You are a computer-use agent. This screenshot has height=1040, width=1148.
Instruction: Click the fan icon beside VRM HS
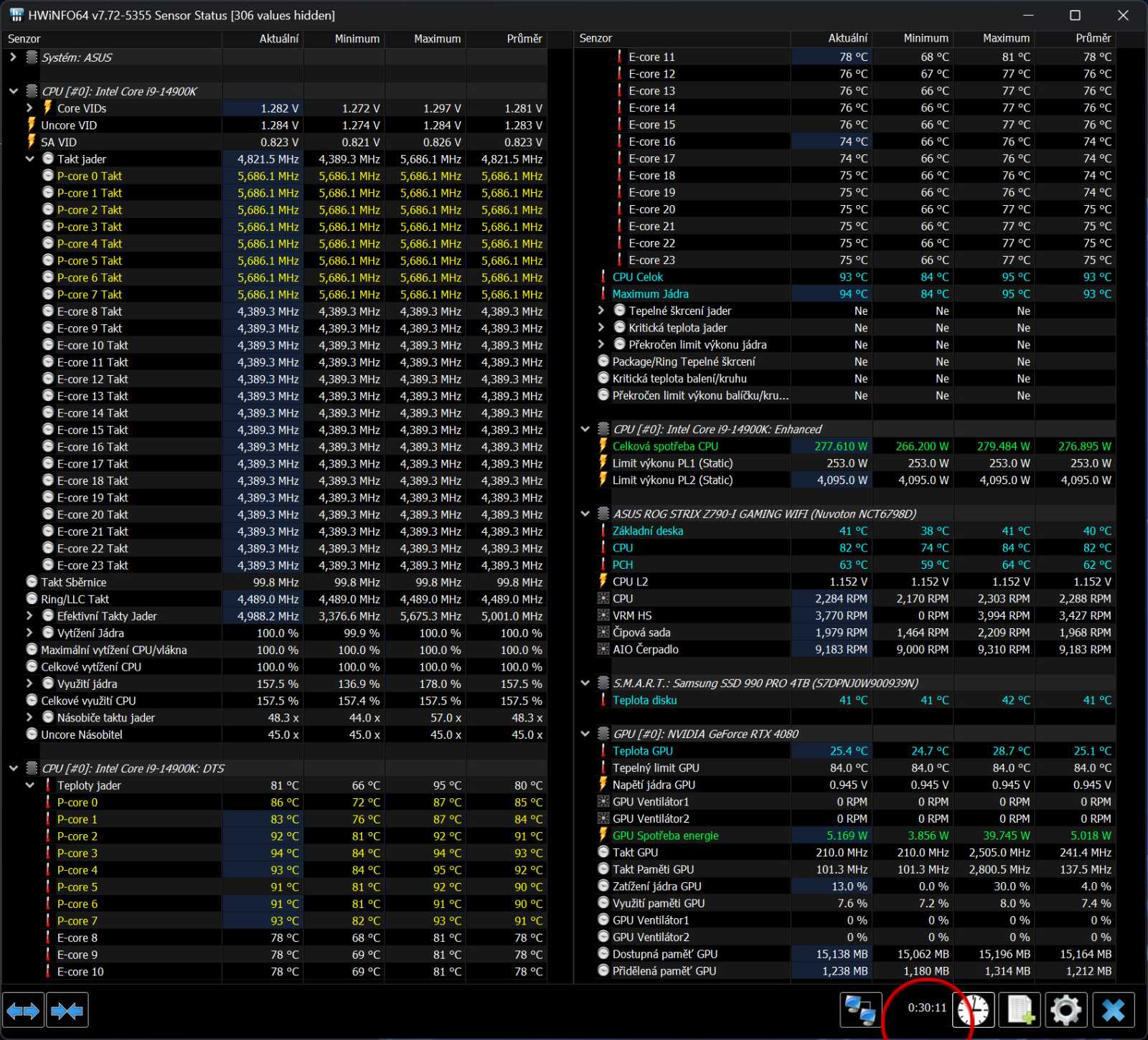pos(603,615)
